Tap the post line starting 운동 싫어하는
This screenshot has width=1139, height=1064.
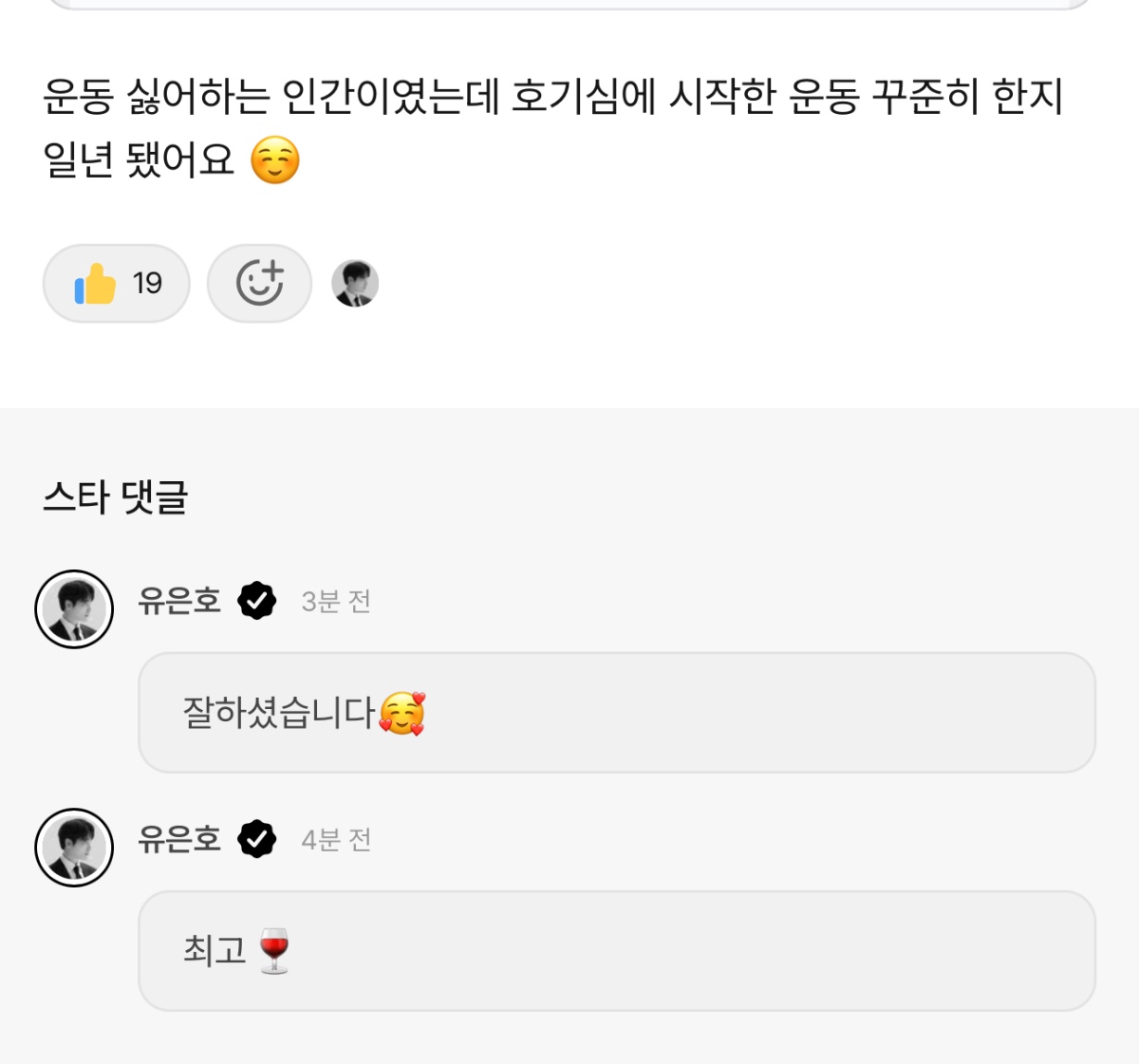552,97
